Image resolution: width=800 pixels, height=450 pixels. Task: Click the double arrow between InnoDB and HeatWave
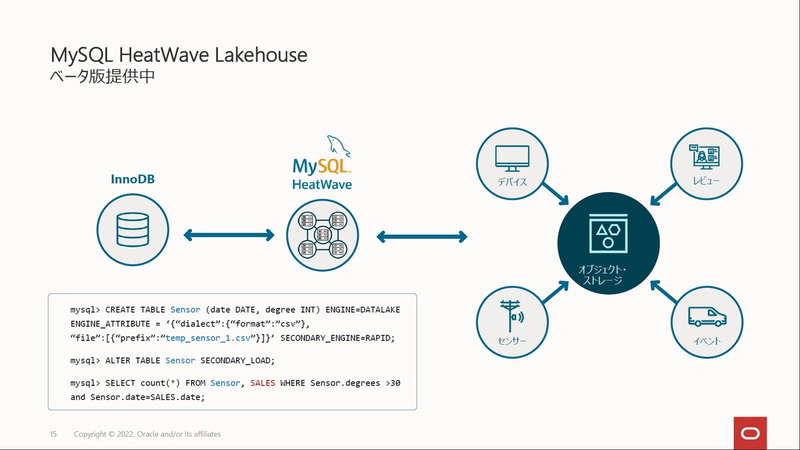coord(229,235)
